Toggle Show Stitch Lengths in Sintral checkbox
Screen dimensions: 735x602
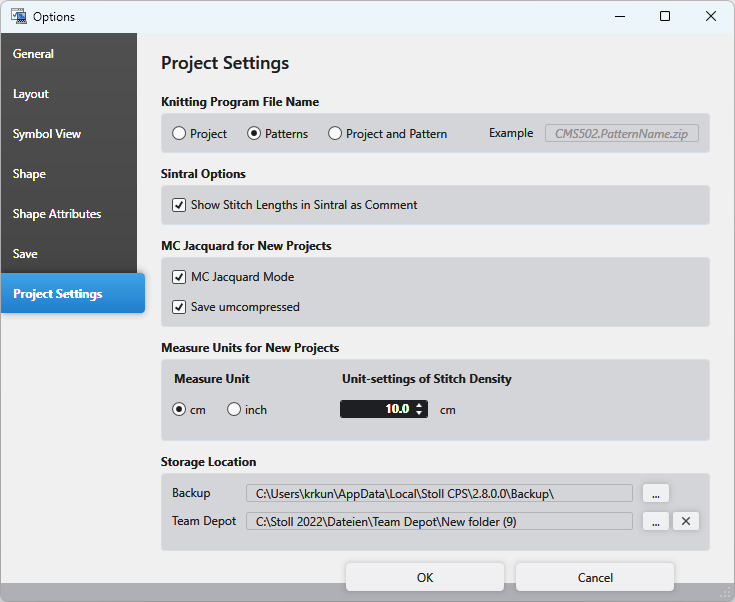pos(179,205)
